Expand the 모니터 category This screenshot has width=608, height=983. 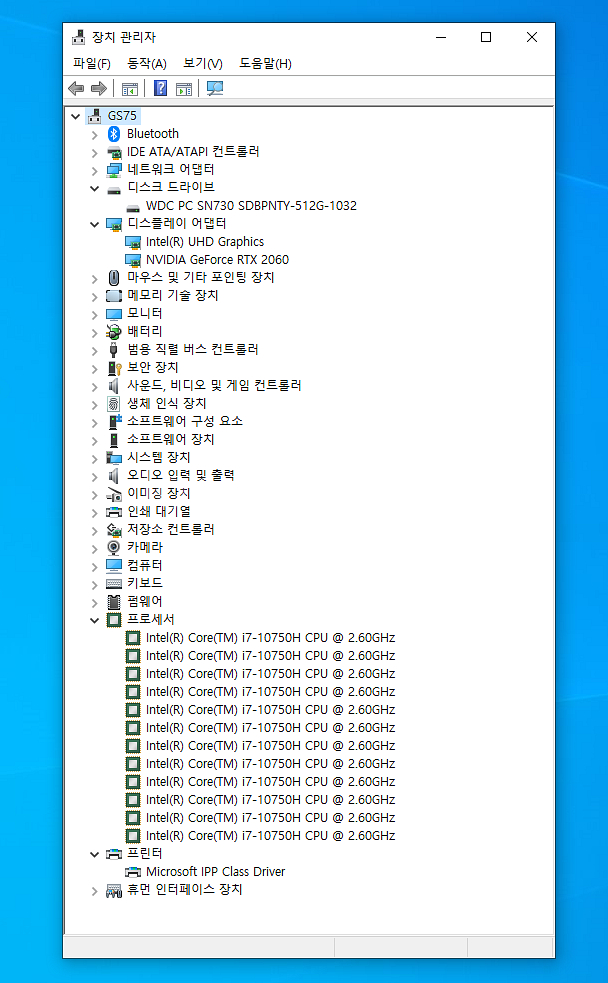[95, 314]
